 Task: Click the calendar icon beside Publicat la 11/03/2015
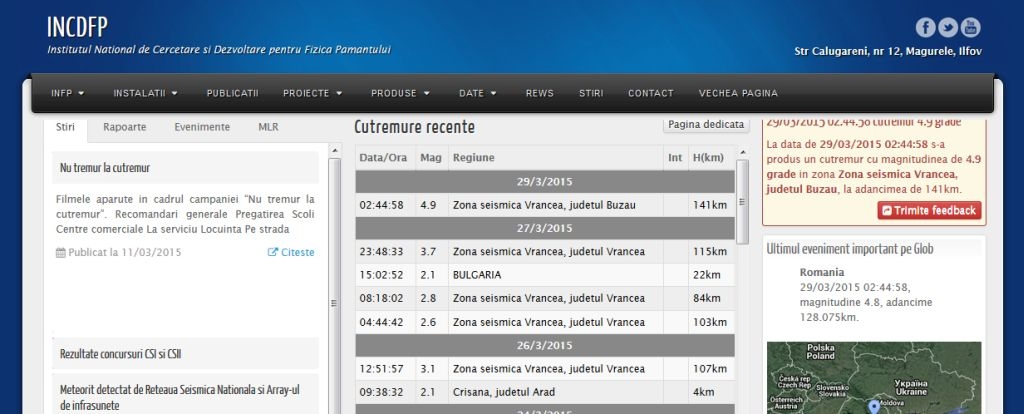click(x=61, y=253)
